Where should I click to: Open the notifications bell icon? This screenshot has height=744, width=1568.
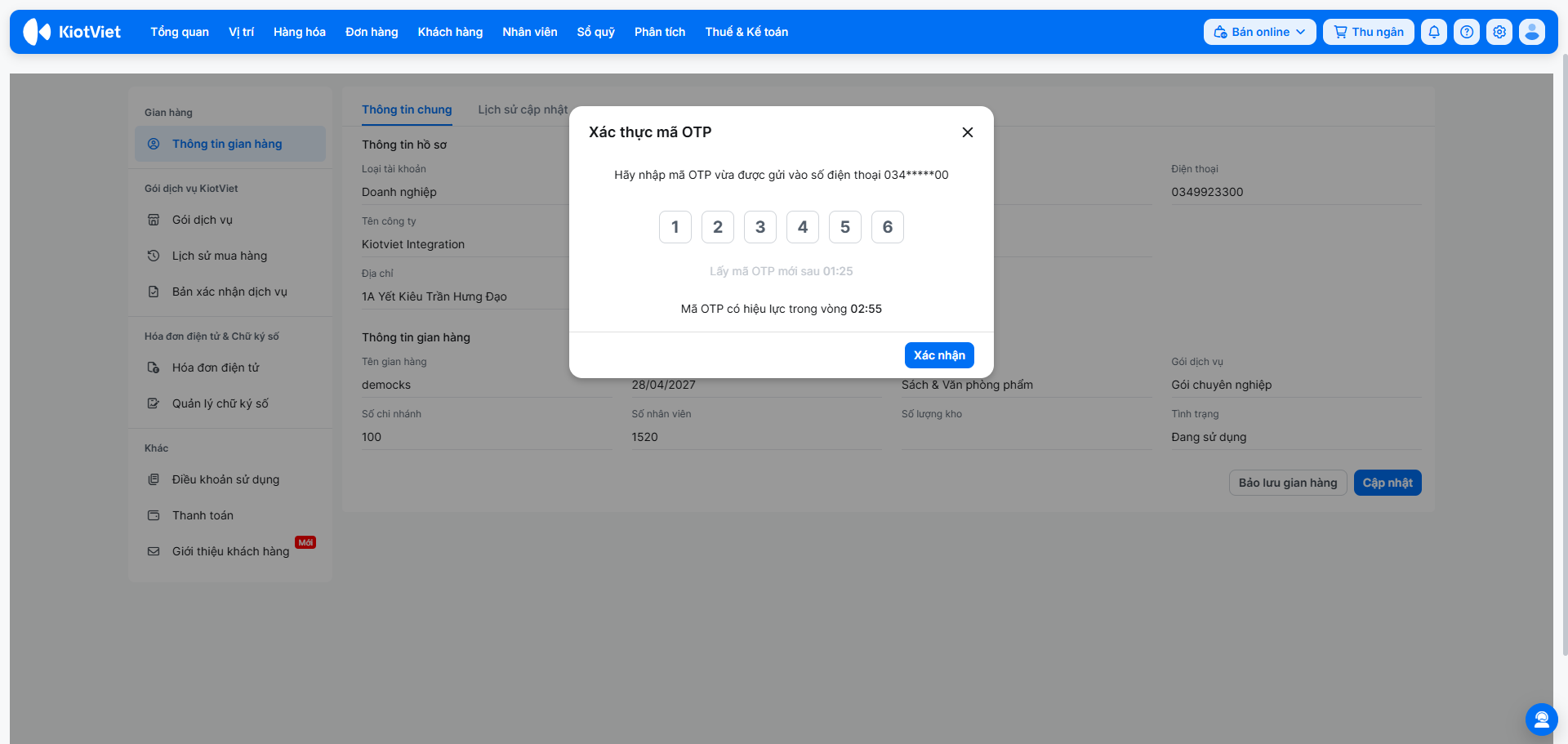click(1434, 32)
